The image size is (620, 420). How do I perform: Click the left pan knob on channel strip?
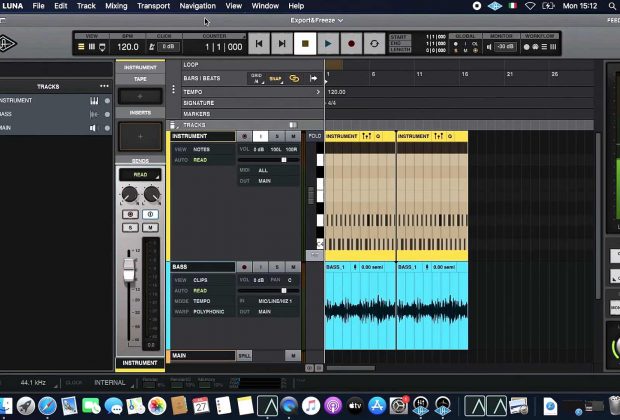coord(129,195)
